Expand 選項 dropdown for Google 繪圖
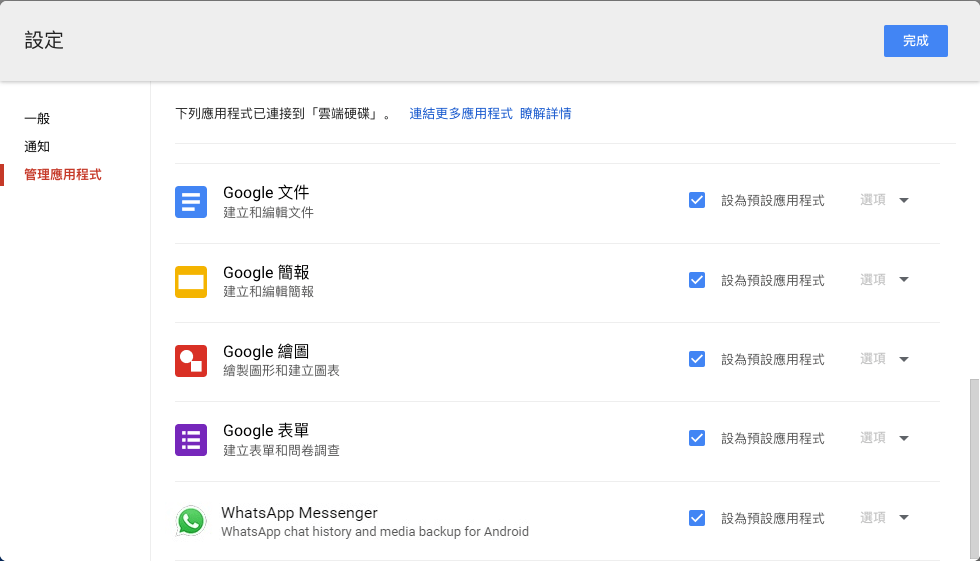This screenshot has height=561, width=980. point(884,359)
